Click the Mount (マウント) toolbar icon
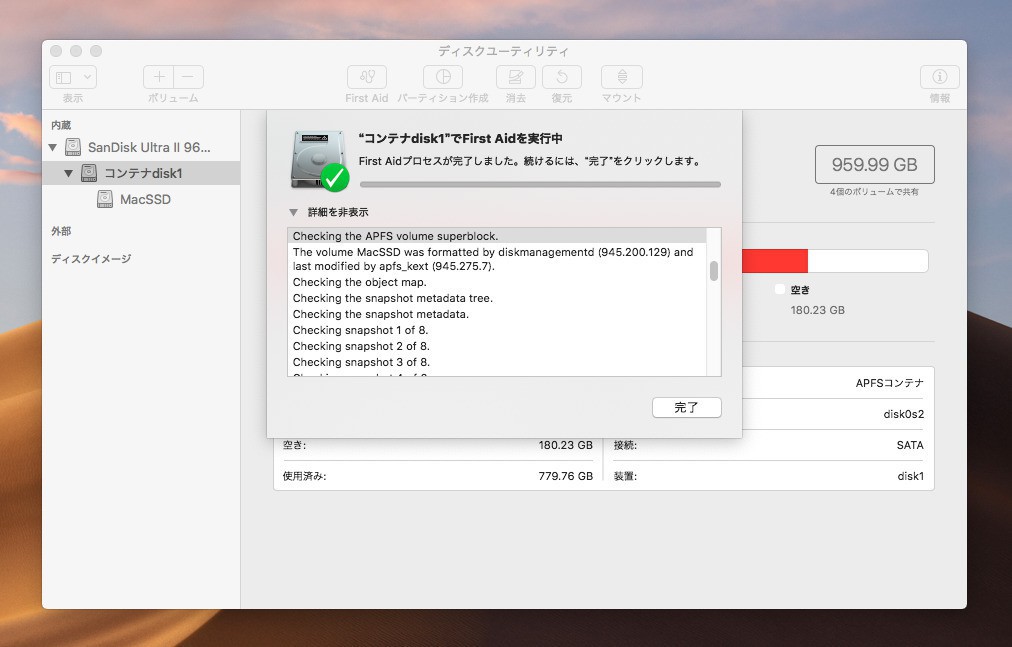This screenshot has height=647, width=1012. (622, 77)
